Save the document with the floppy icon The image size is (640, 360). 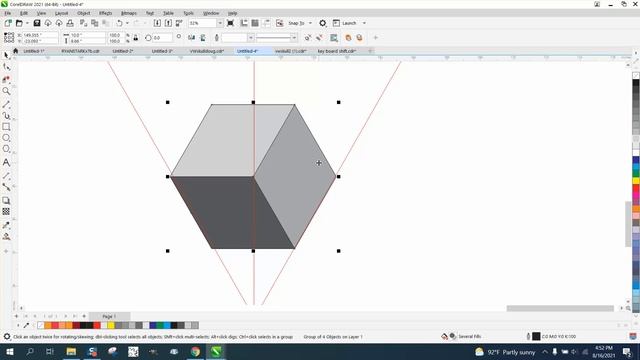coord(37,23)
